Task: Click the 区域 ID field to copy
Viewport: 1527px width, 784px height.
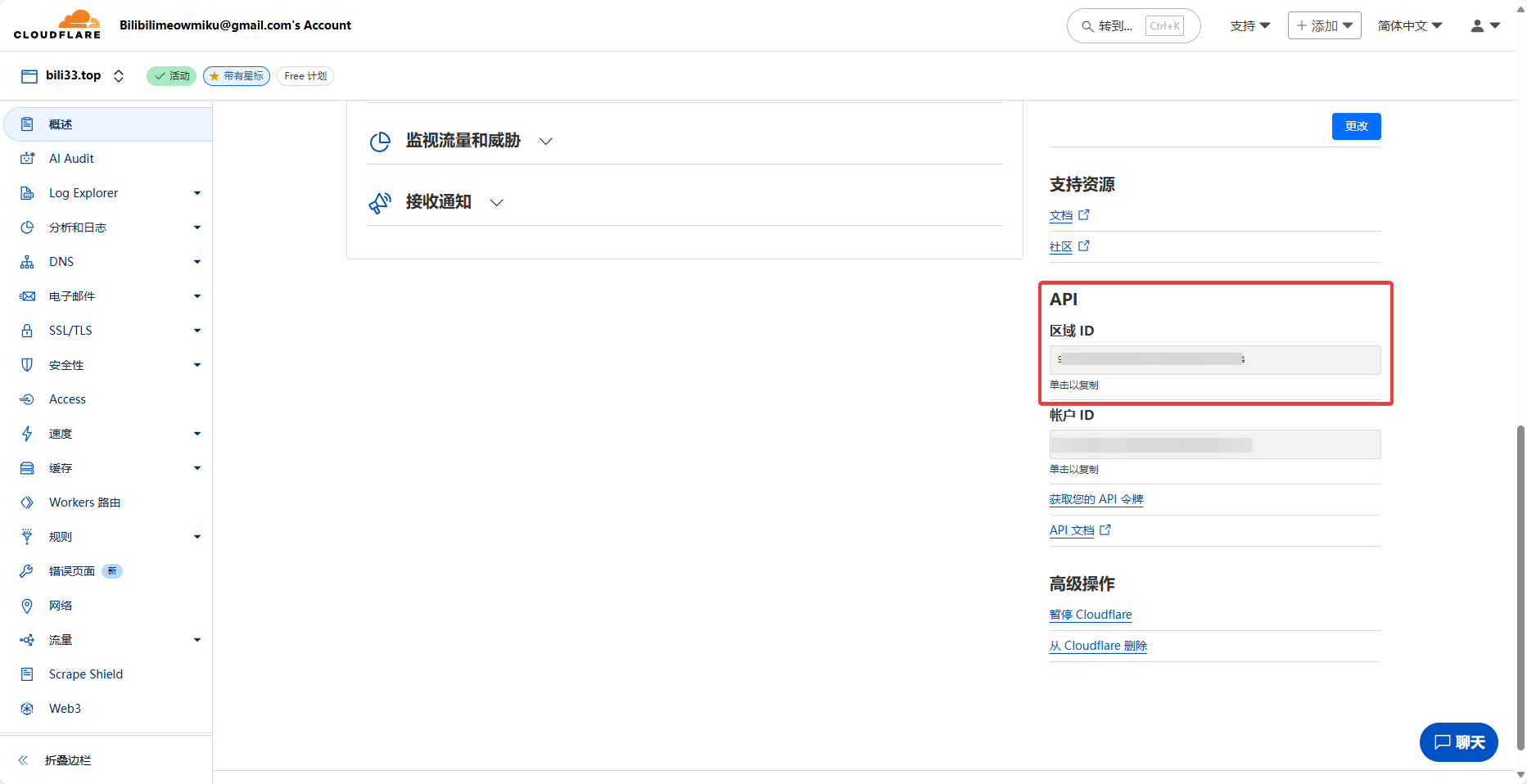Action: click(1214, 360)
